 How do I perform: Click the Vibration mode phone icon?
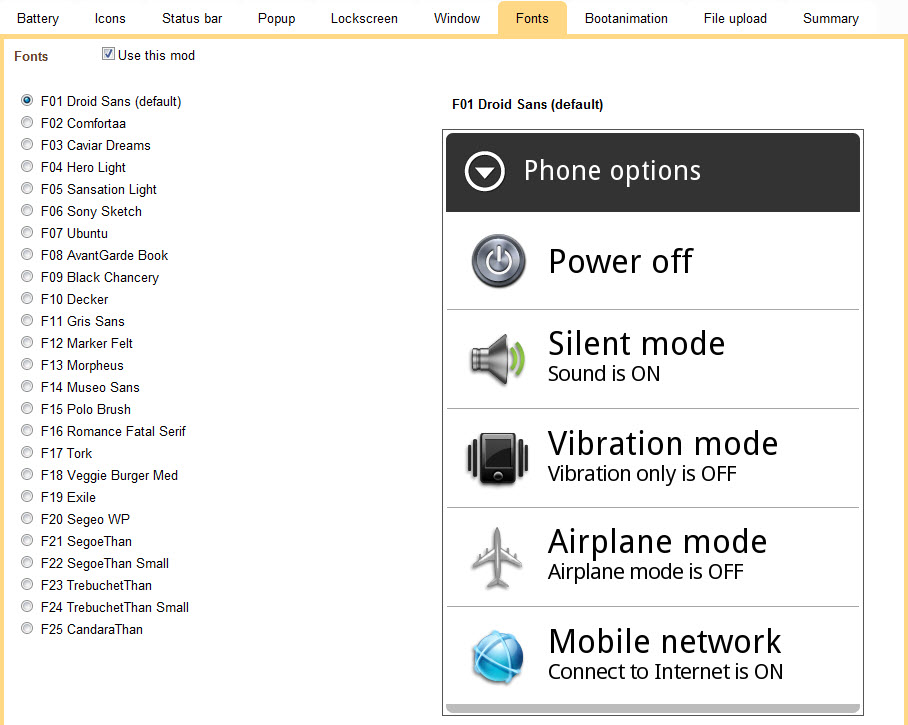(x=497, y=458)
